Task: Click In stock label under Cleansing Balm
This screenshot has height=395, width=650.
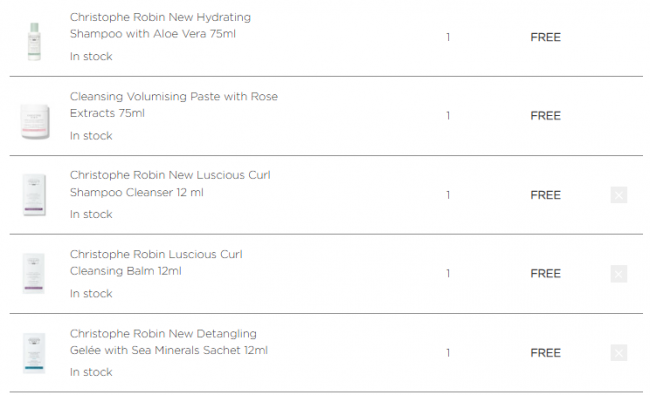Action: [x=91, y=293]
